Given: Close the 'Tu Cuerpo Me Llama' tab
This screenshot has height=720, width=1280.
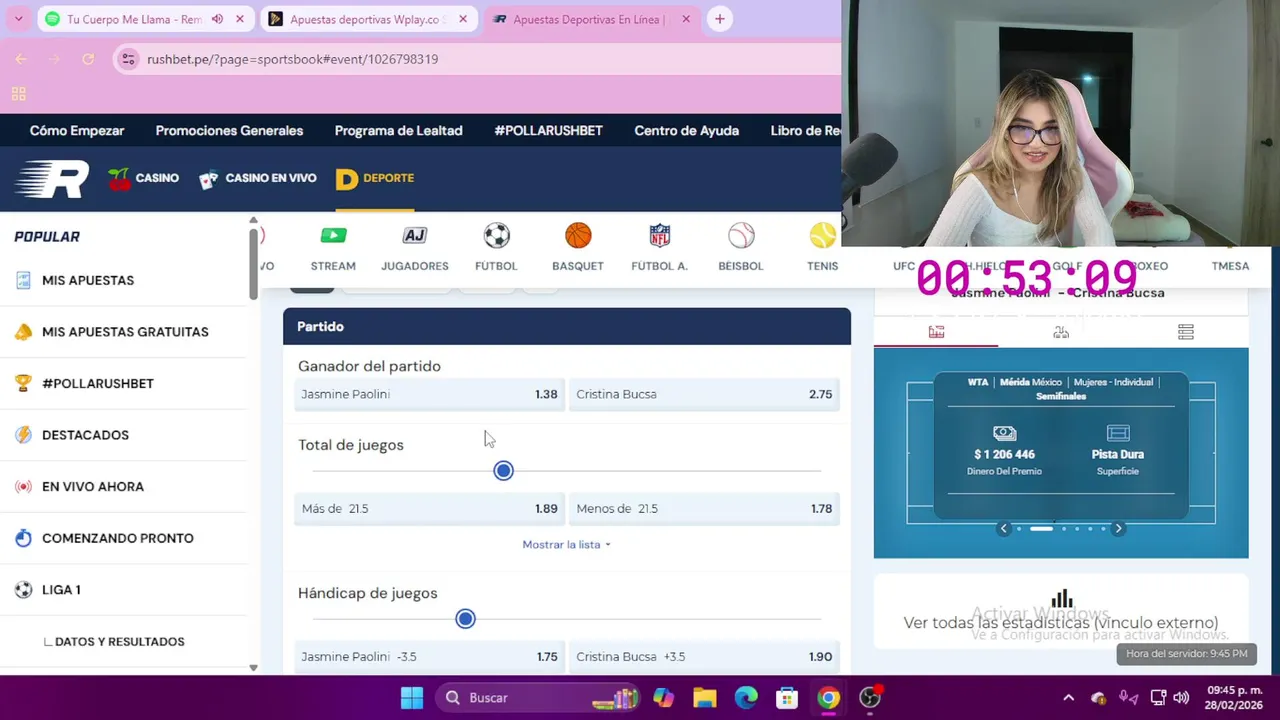Looking at the screenshot, I should click(240, 19).
